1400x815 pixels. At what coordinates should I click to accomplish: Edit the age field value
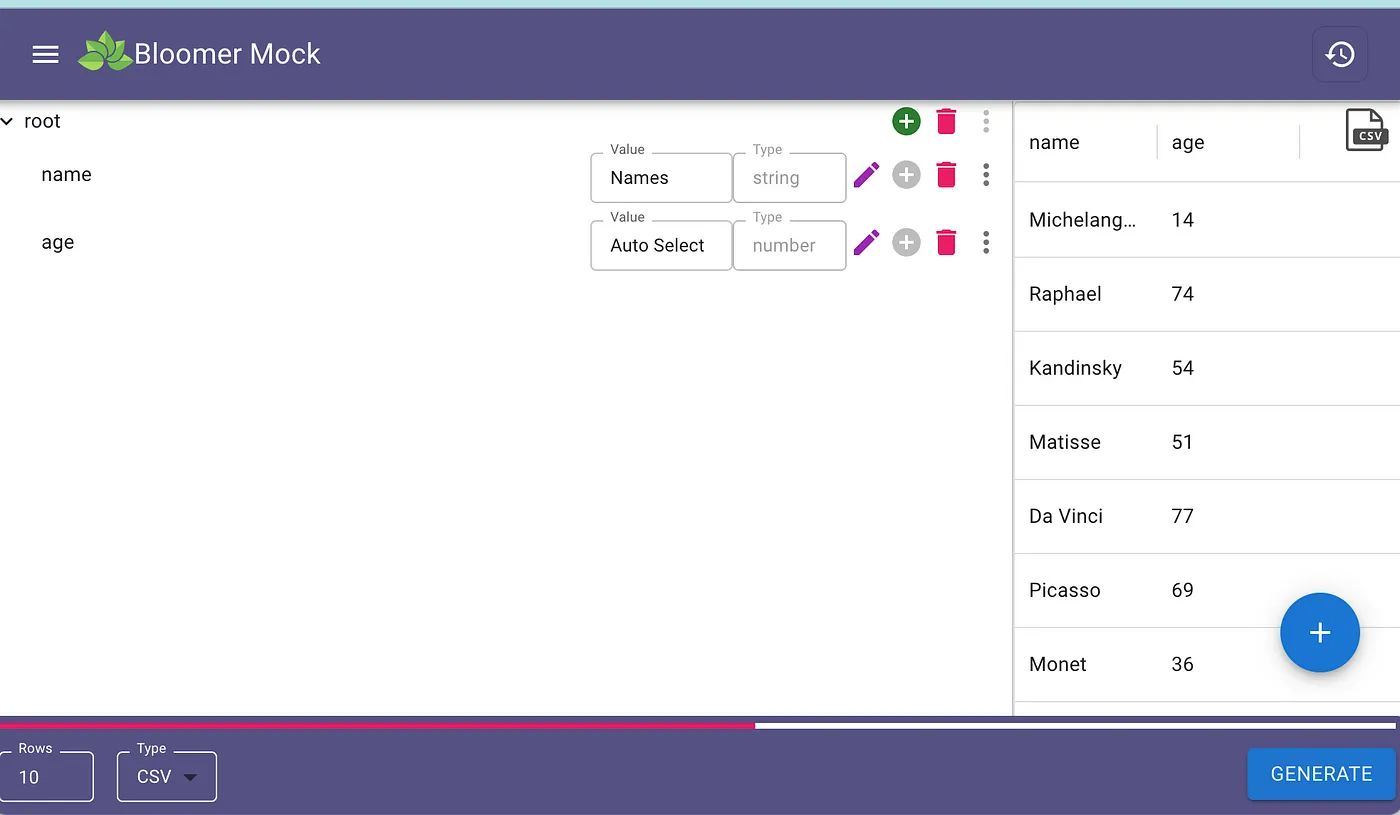point(866,242)
